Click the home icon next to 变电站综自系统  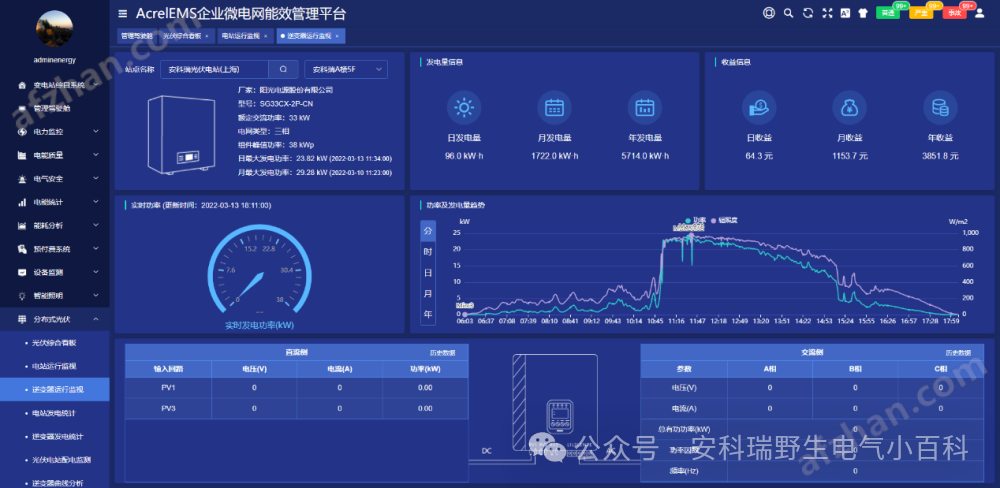tap(22, 85)
